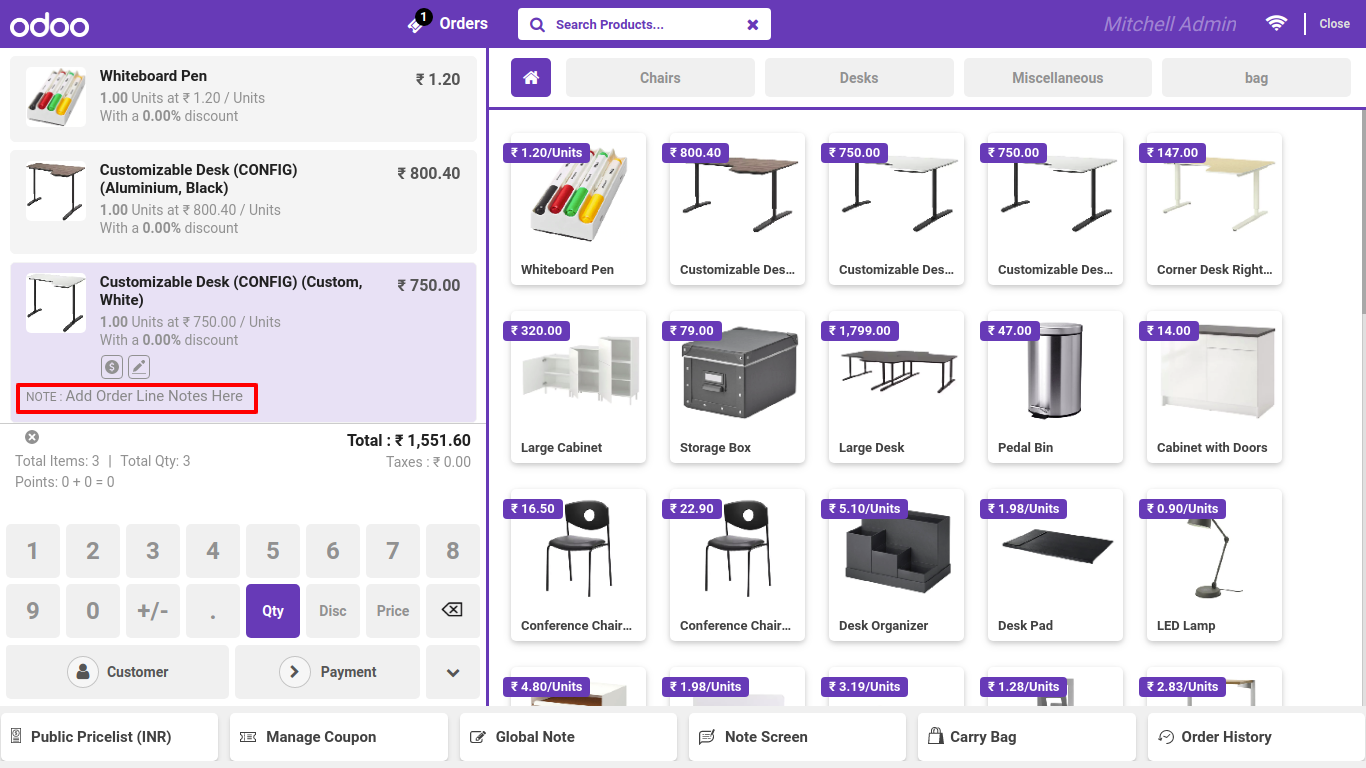
Task: Add the LED Lamp product
Action: [x=1214, y=565]
